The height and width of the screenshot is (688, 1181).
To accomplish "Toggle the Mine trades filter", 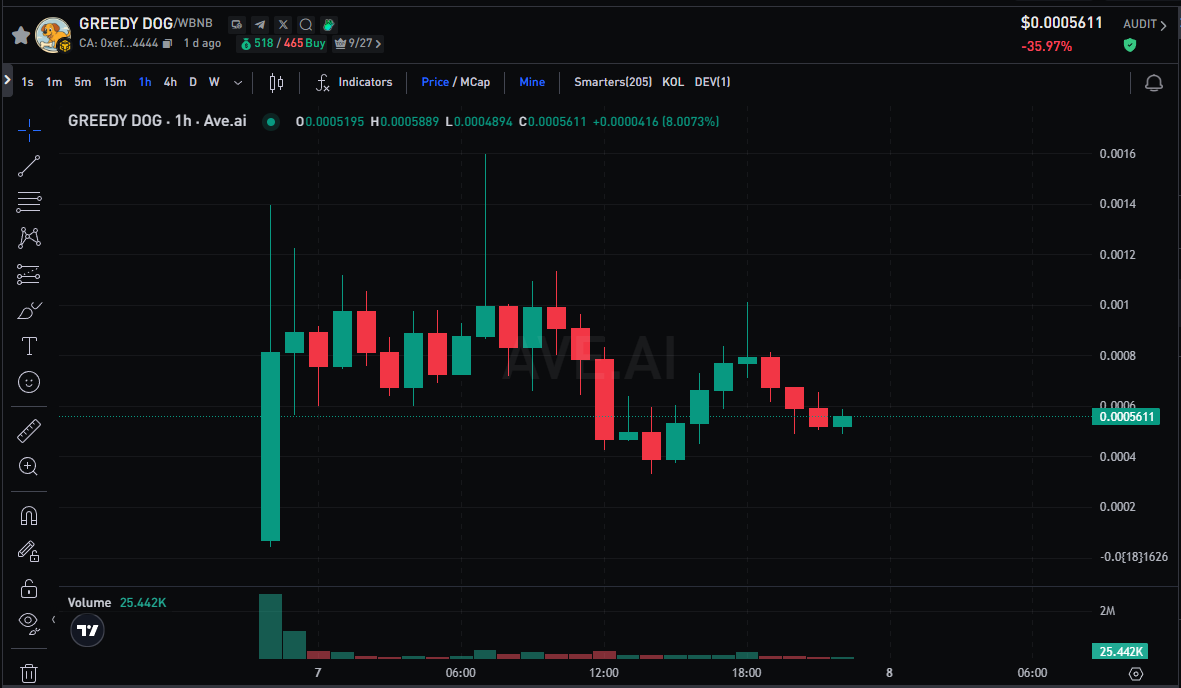I will click(x=532, y=82).
